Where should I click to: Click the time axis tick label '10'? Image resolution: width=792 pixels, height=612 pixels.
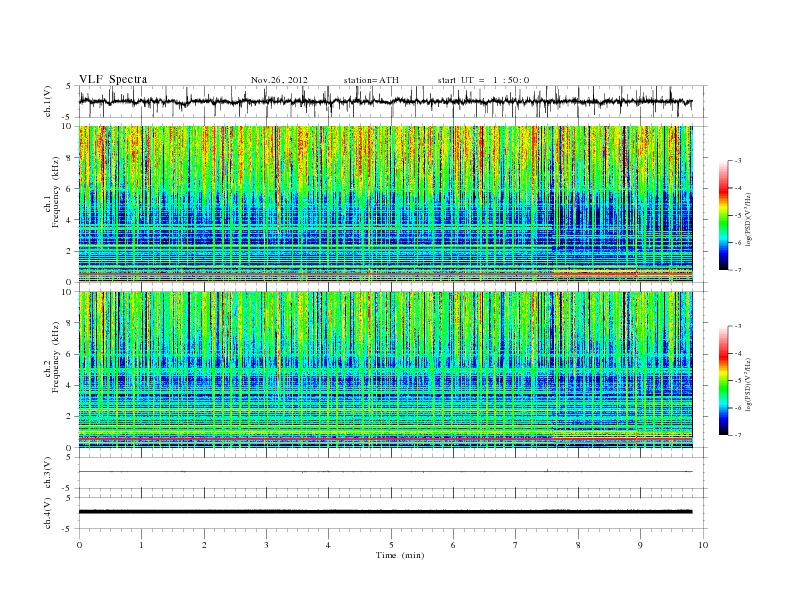coord(703,545)
